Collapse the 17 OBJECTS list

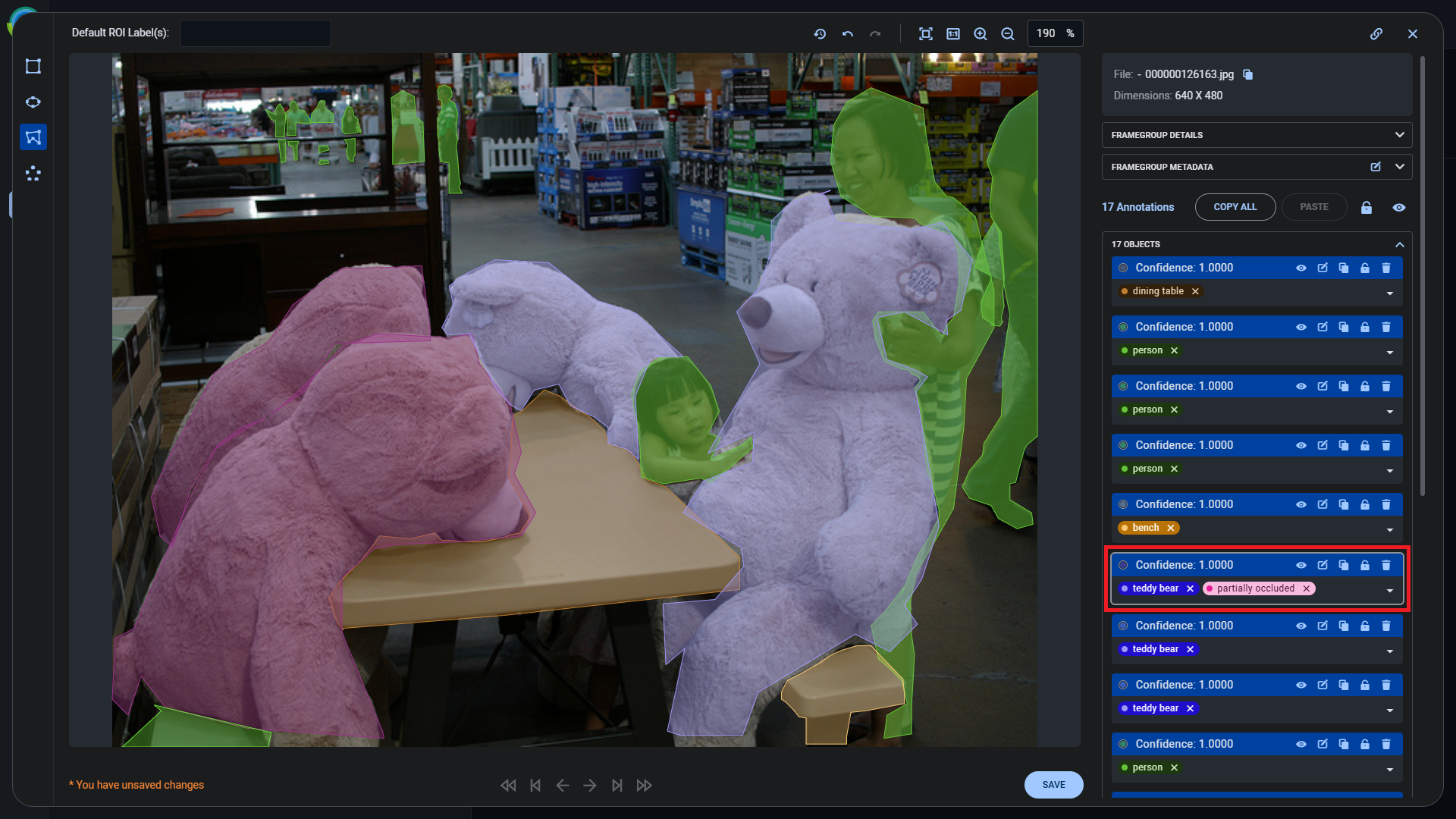click(1399, 244)
